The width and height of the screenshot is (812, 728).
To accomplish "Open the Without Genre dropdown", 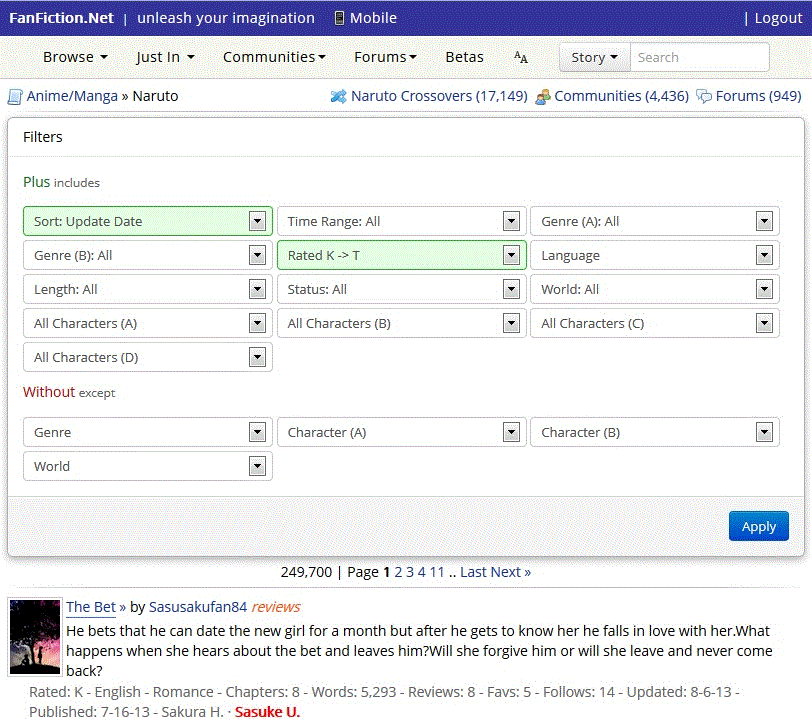I will (x=148, y=432).
